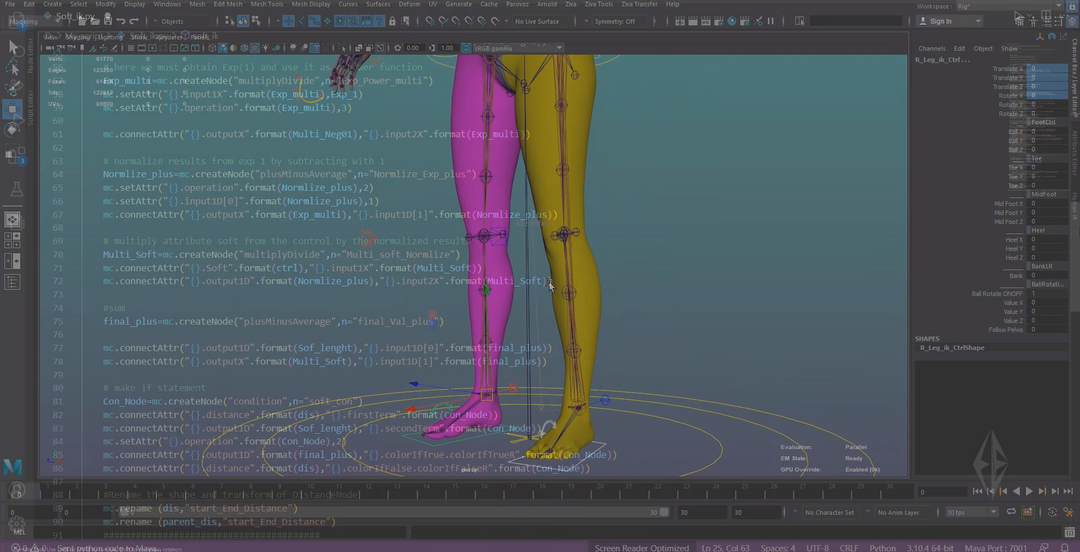
Task: Click the Python language mode in status bar
Action: [x=882, y=547]
